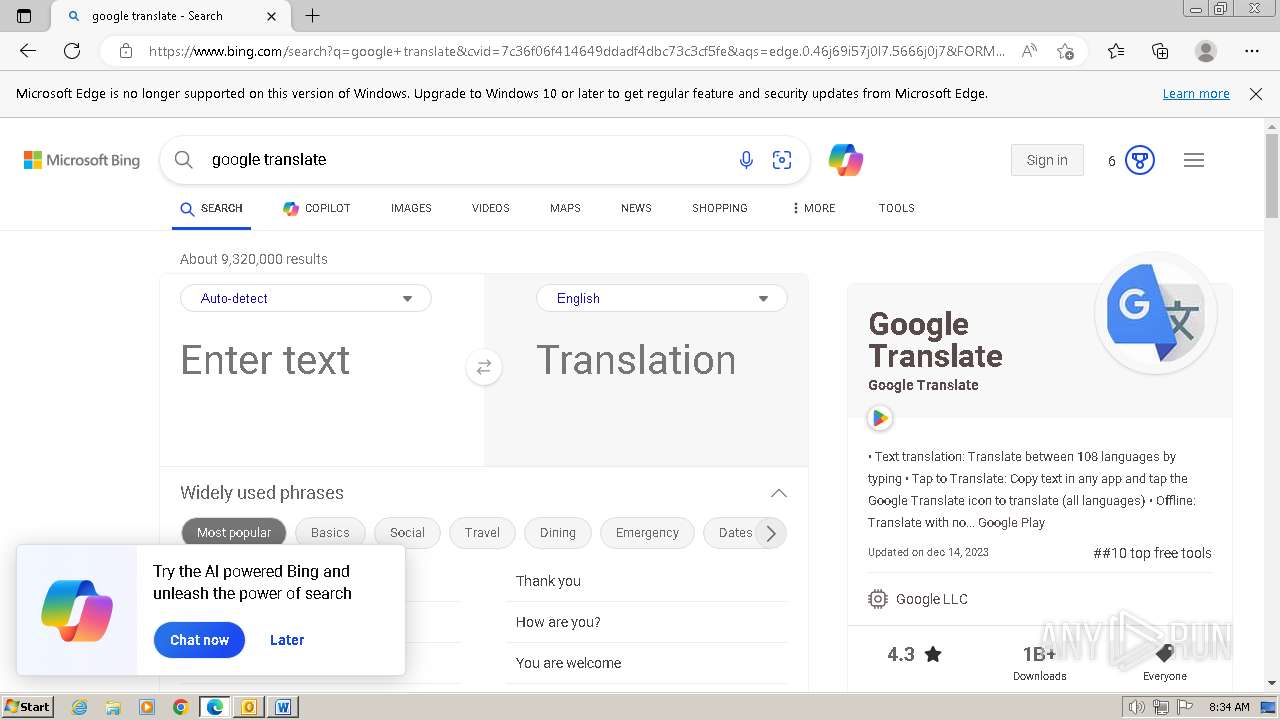Click the site information lock icon
The width and height of the screenshot is (1280, 720).
126,51
